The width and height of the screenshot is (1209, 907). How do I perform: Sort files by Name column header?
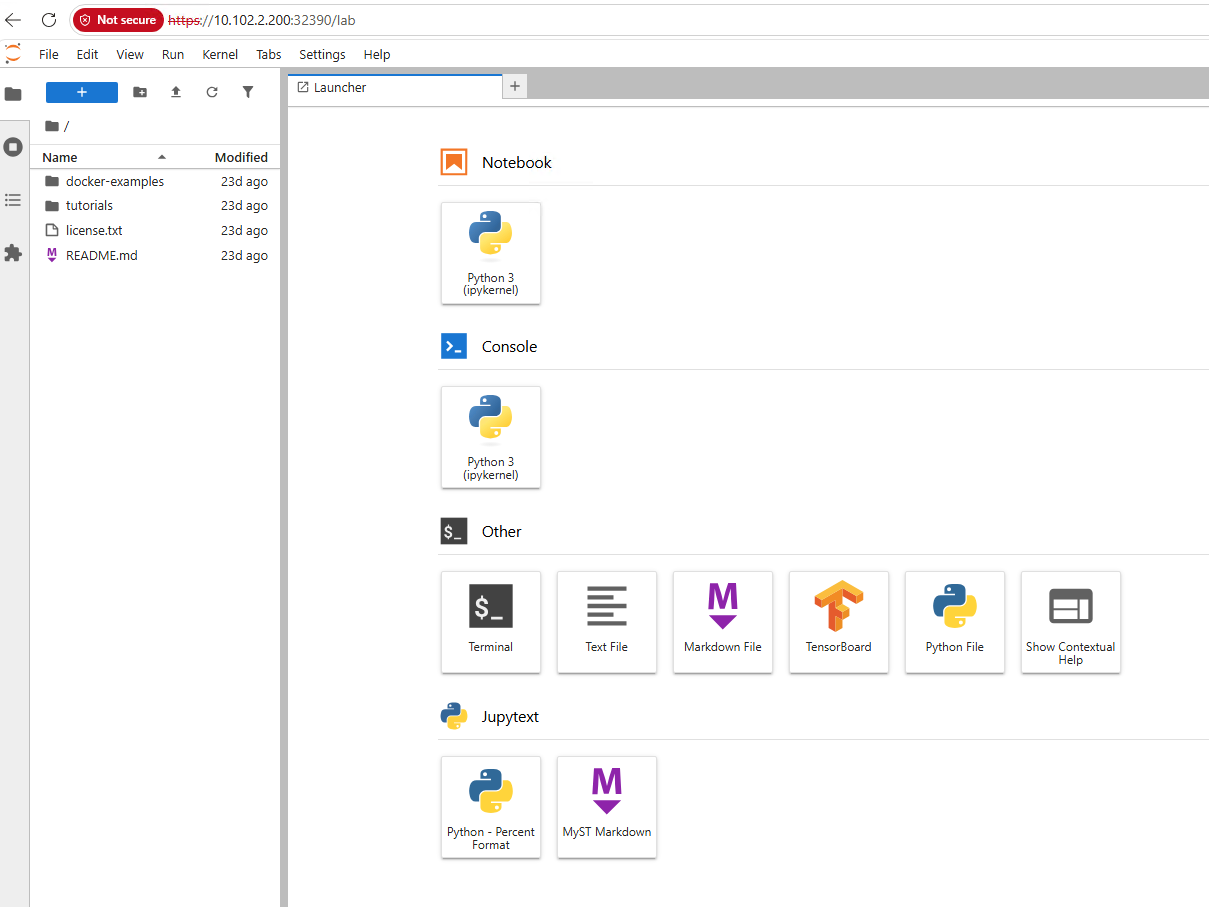(104, 157)
